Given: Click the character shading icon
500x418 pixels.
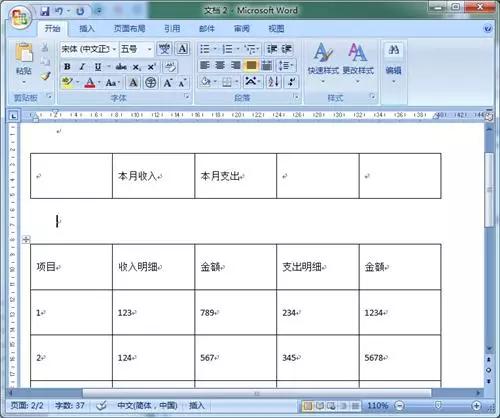Looking at the screenshot, I should point(133,82).
